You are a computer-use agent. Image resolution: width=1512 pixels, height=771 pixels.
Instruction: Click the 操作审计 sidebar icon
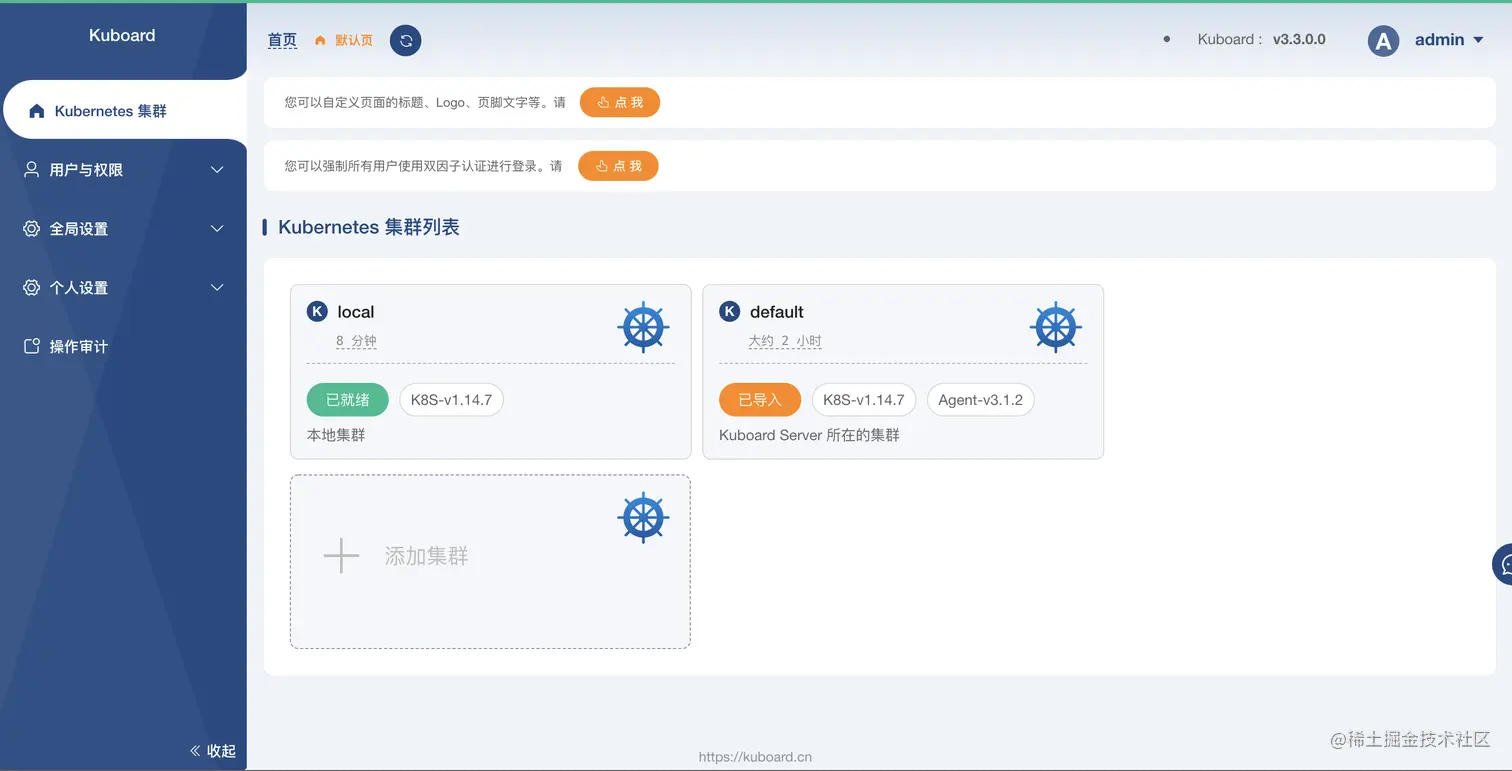click(32, 347)
